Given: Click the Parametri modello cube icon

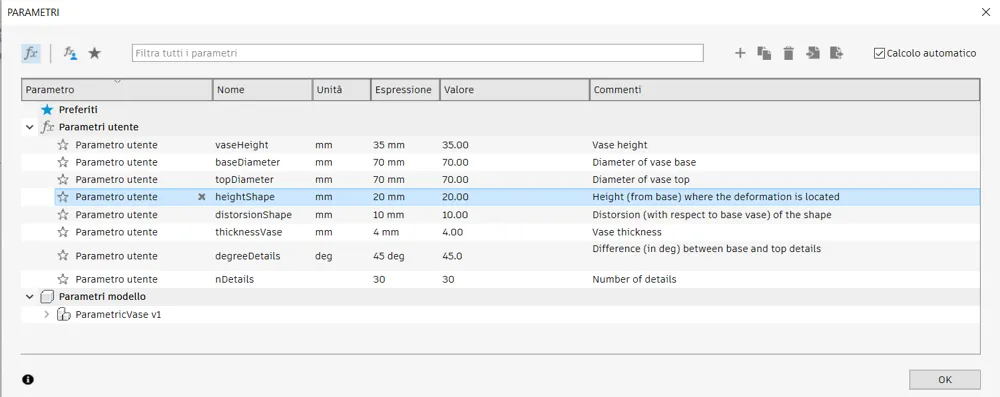Looking at the screenshot, I should click(47, 297).
